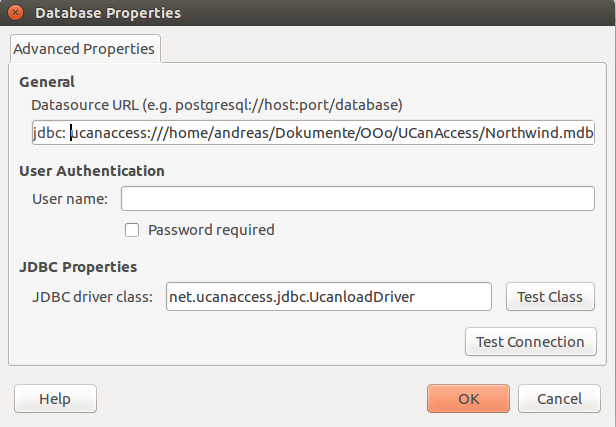
Task: Click the Datasource URL example hint text
Action: click(216, 104)
